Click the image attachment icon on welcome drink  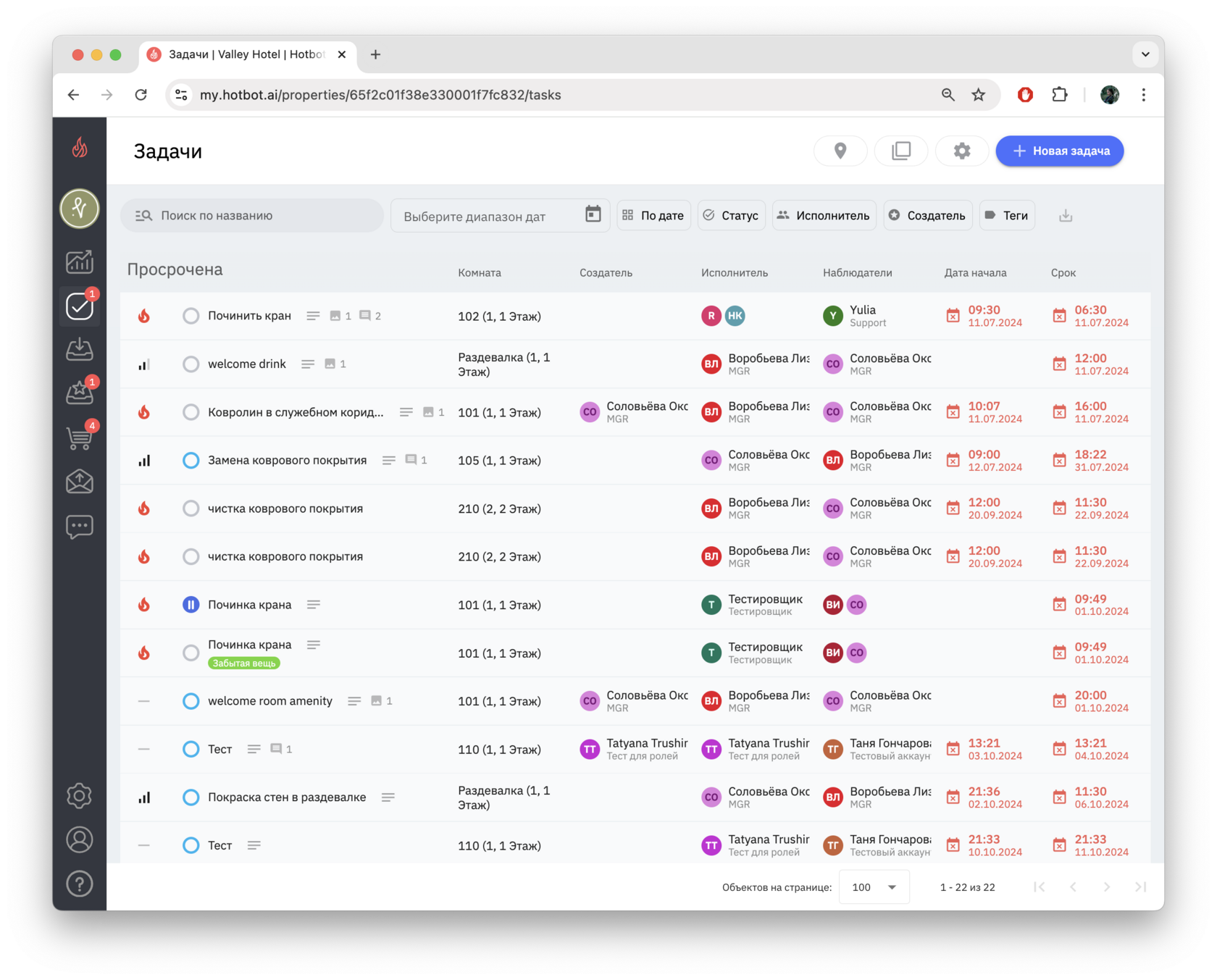pyautogui.click(x=330, y=364)
